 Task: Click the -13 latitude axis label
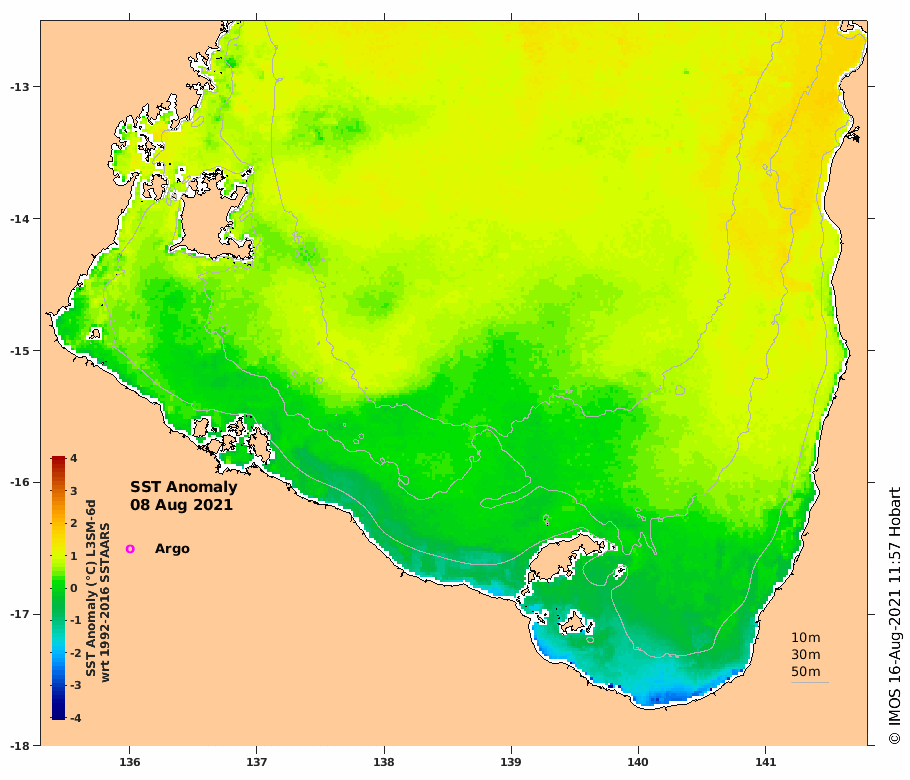(x=18, y=87)
